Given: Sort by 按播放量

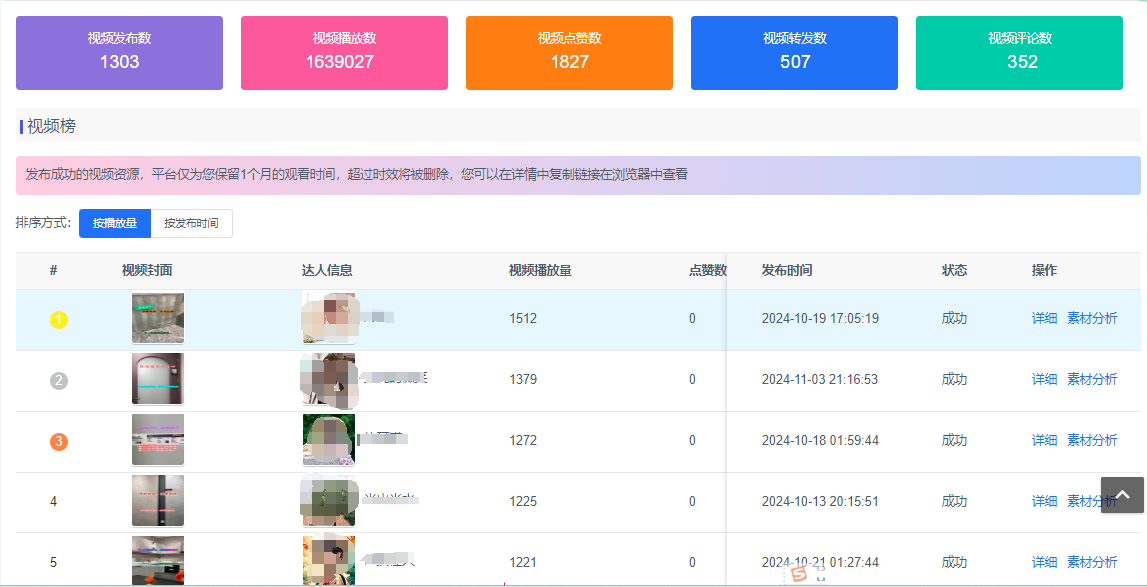Looking at the screenshot, I should (x=115, y=224).
